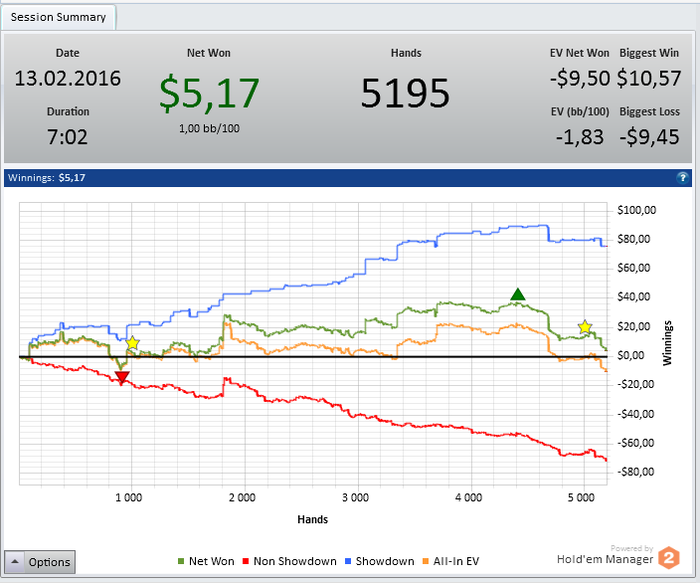The height and width of the screenshot is (583, 700).
Task: Select the yellow star near 1 000 hands
Action: pyautogui.click(x=133, y=343)
